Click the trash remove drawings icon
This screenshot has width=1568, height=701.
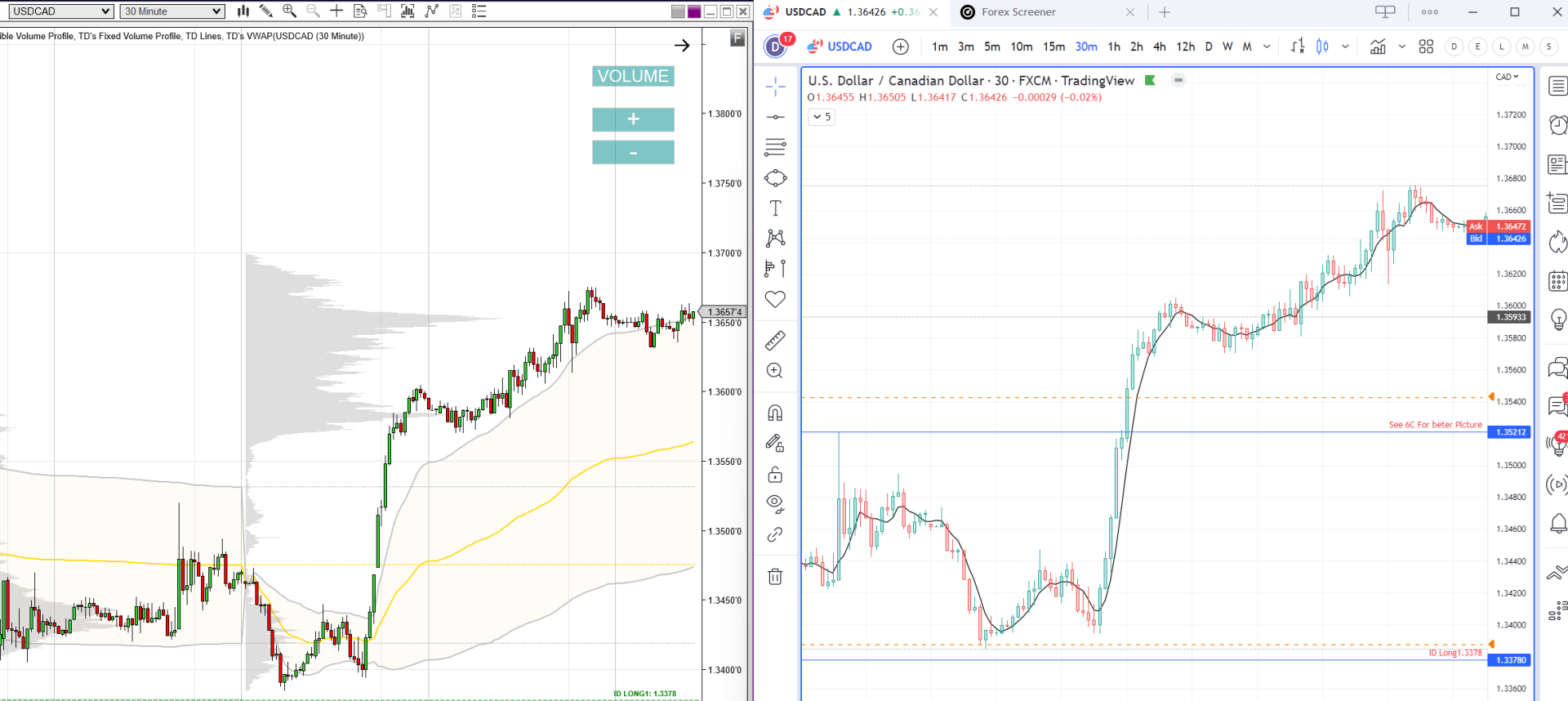click(x=775, y=577)
